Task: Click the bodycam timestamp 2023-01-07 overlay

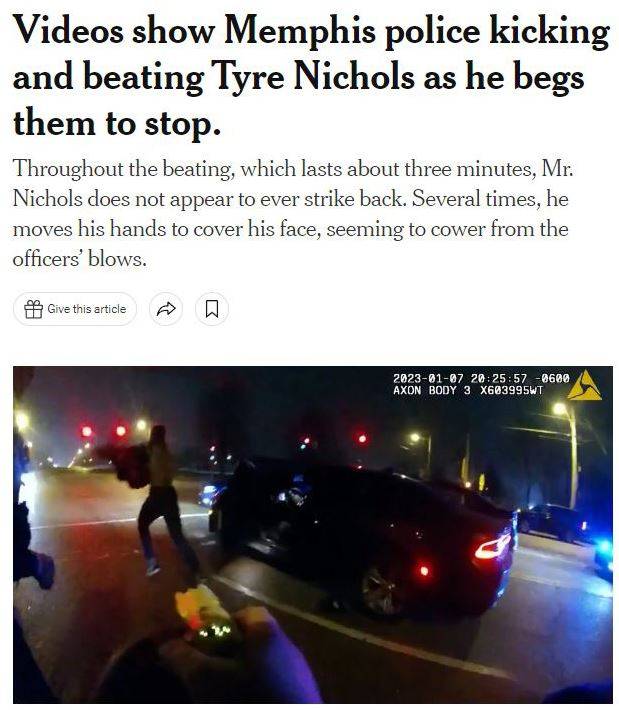Action: click(x=481, y=378)
